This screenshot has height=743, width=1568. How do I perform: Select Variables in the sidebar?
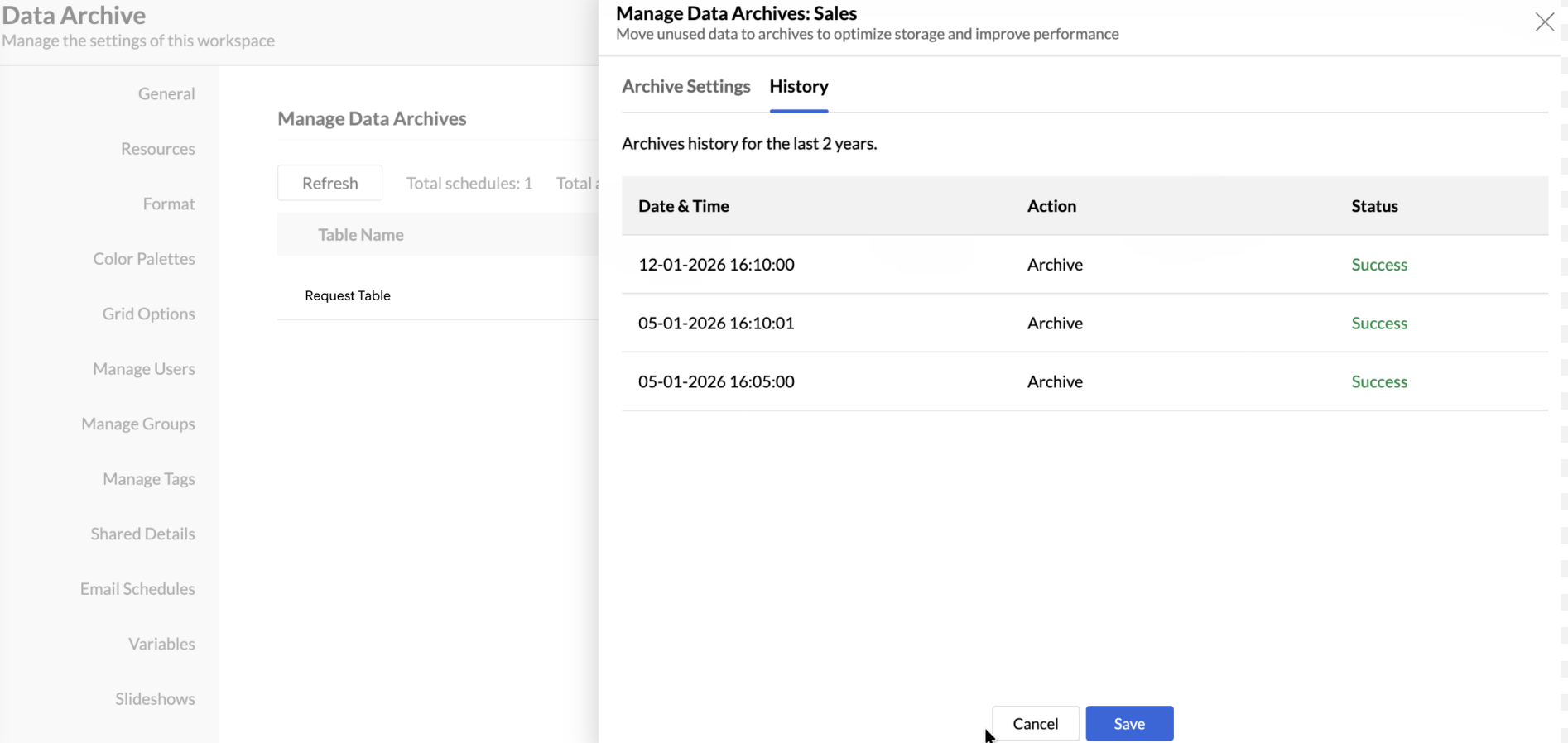pos(161,644)
